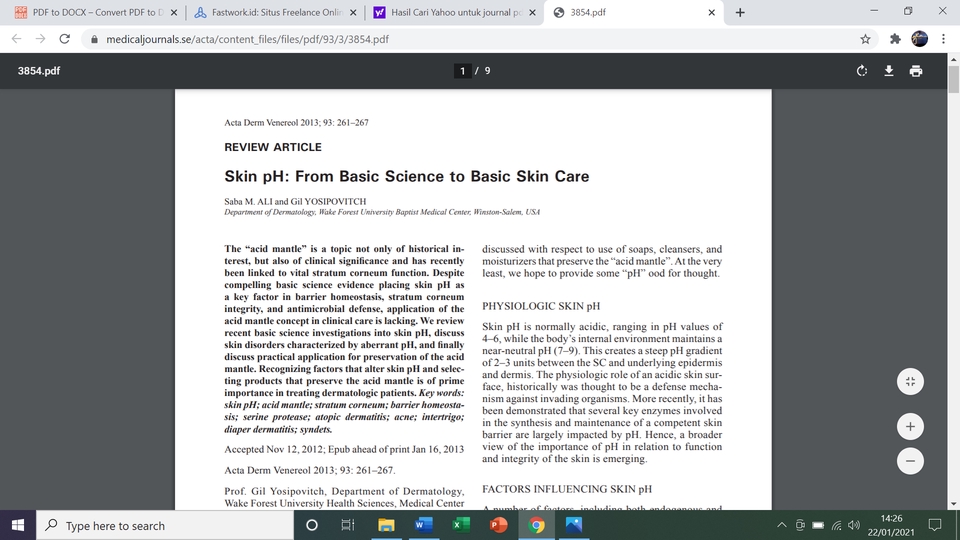Download the 3854.pdf file
This screenshot has width=960, height=540.
(x=888, y=71)
